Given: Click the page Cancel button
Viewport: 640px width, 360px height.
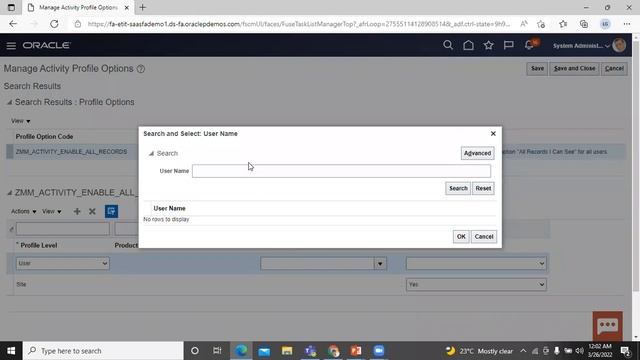Looking at the screenshot, I should pos(614,69).
